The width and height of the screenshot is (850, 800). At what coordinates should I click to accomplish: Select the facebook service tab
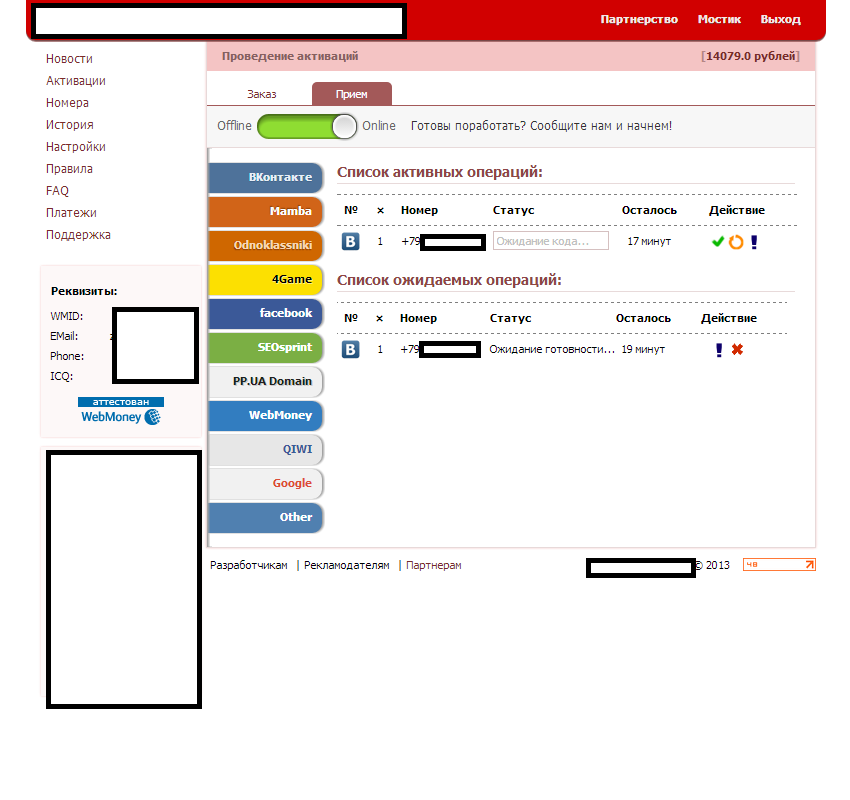tap(266, 313)
